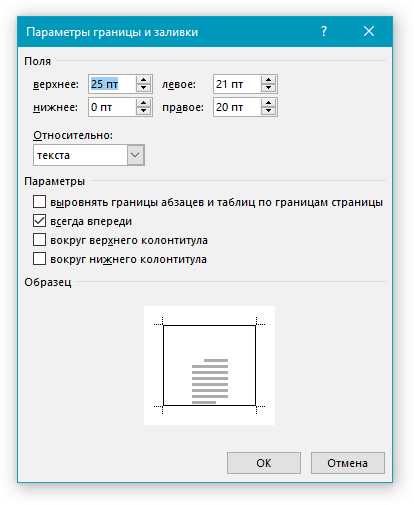Click the Отмена button

pyautogui.click(x=348, y=463)
